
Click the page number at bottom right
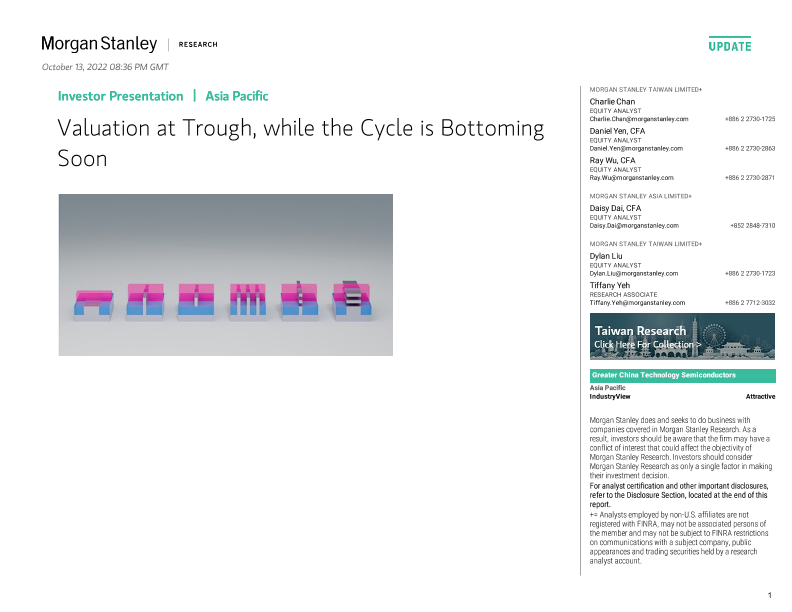point(769,596)
